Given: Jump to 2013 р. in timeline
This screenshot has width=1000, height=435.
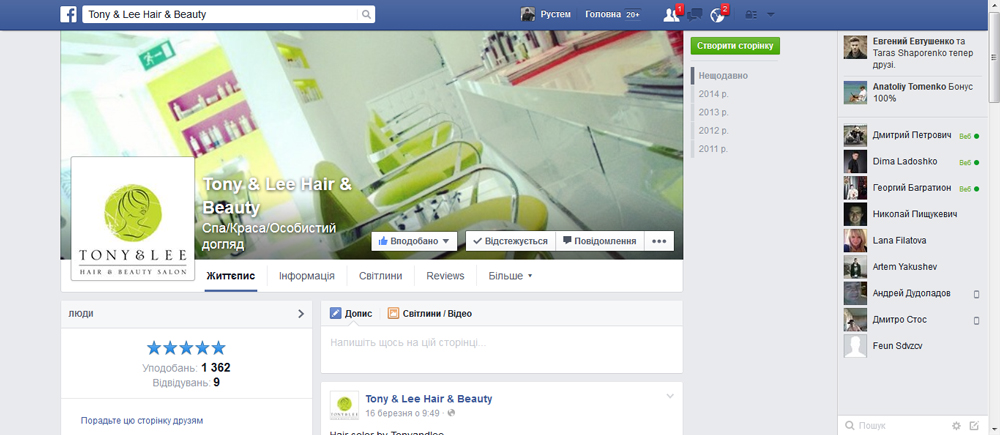Looking at the screenshot, I should pos(713,112).
